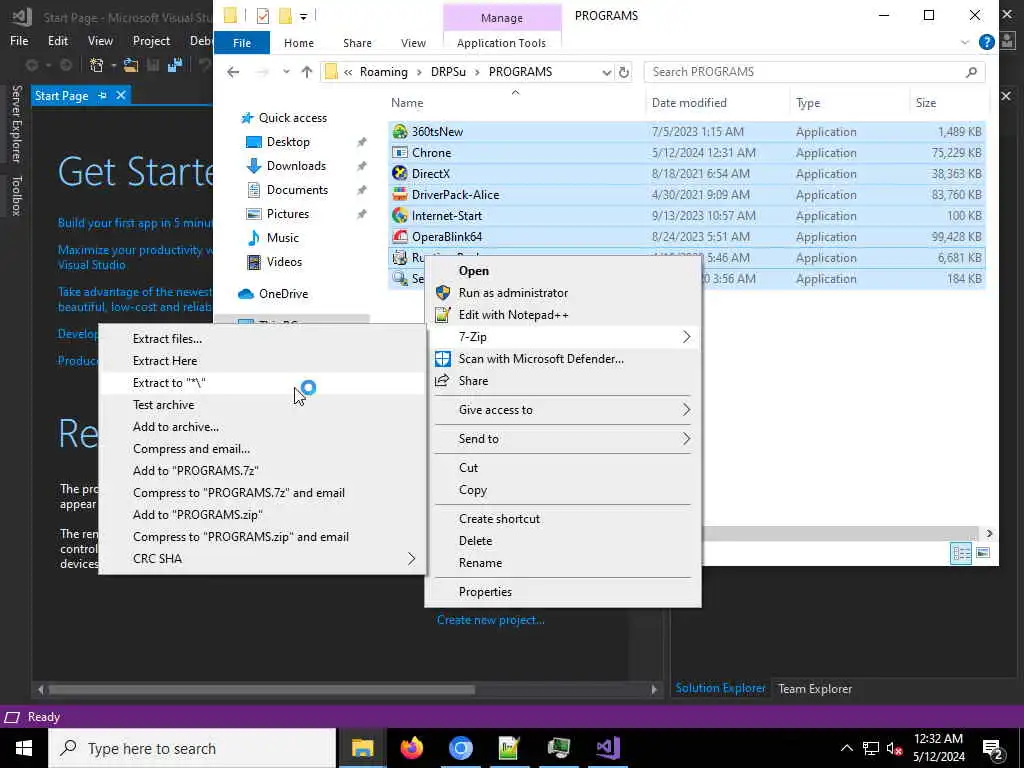
Task: Open Notepad++ taskbar icon
Action: pyautogui.click(x=509, y=748)
